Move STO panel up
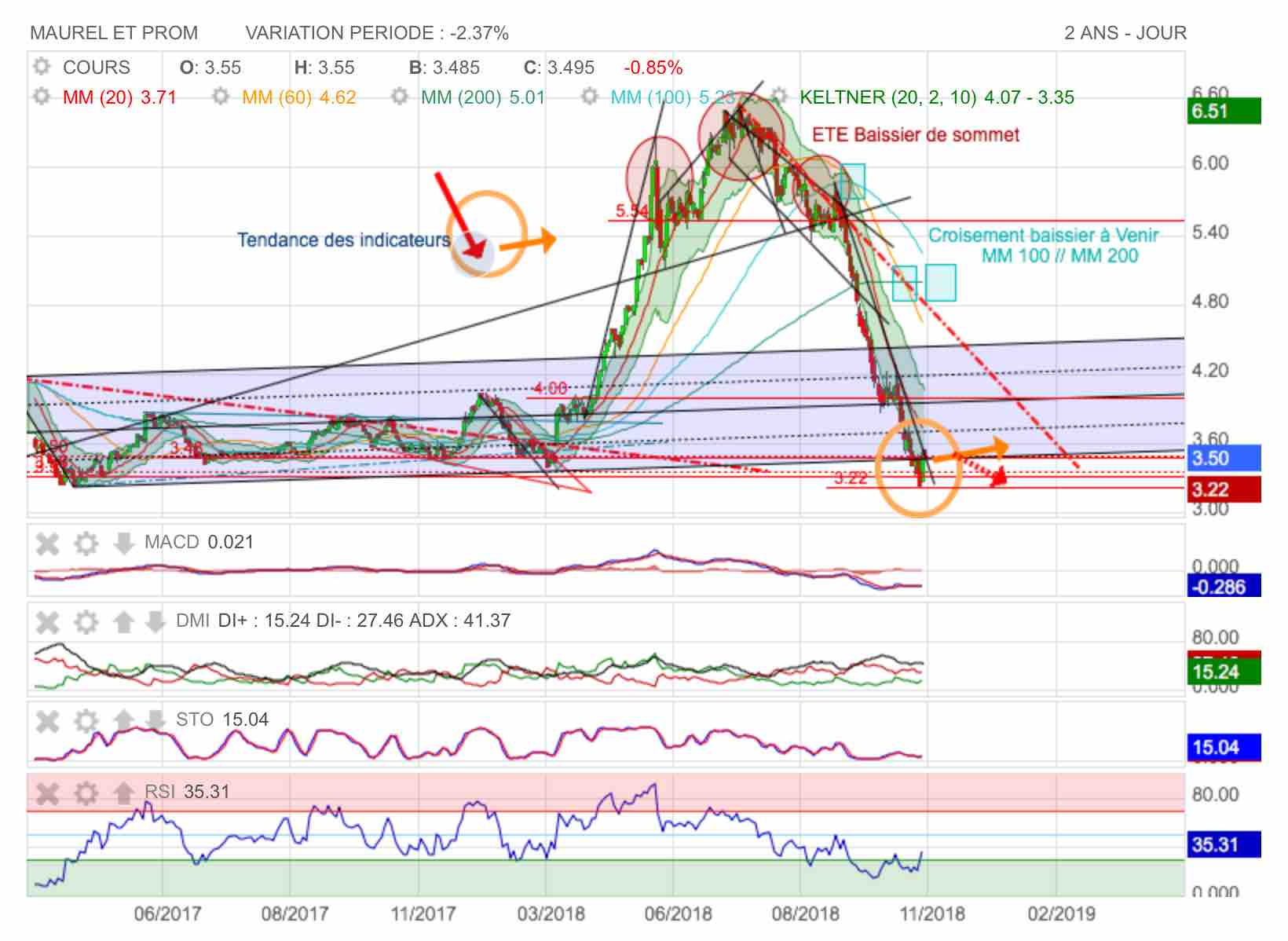 [123, 720]
